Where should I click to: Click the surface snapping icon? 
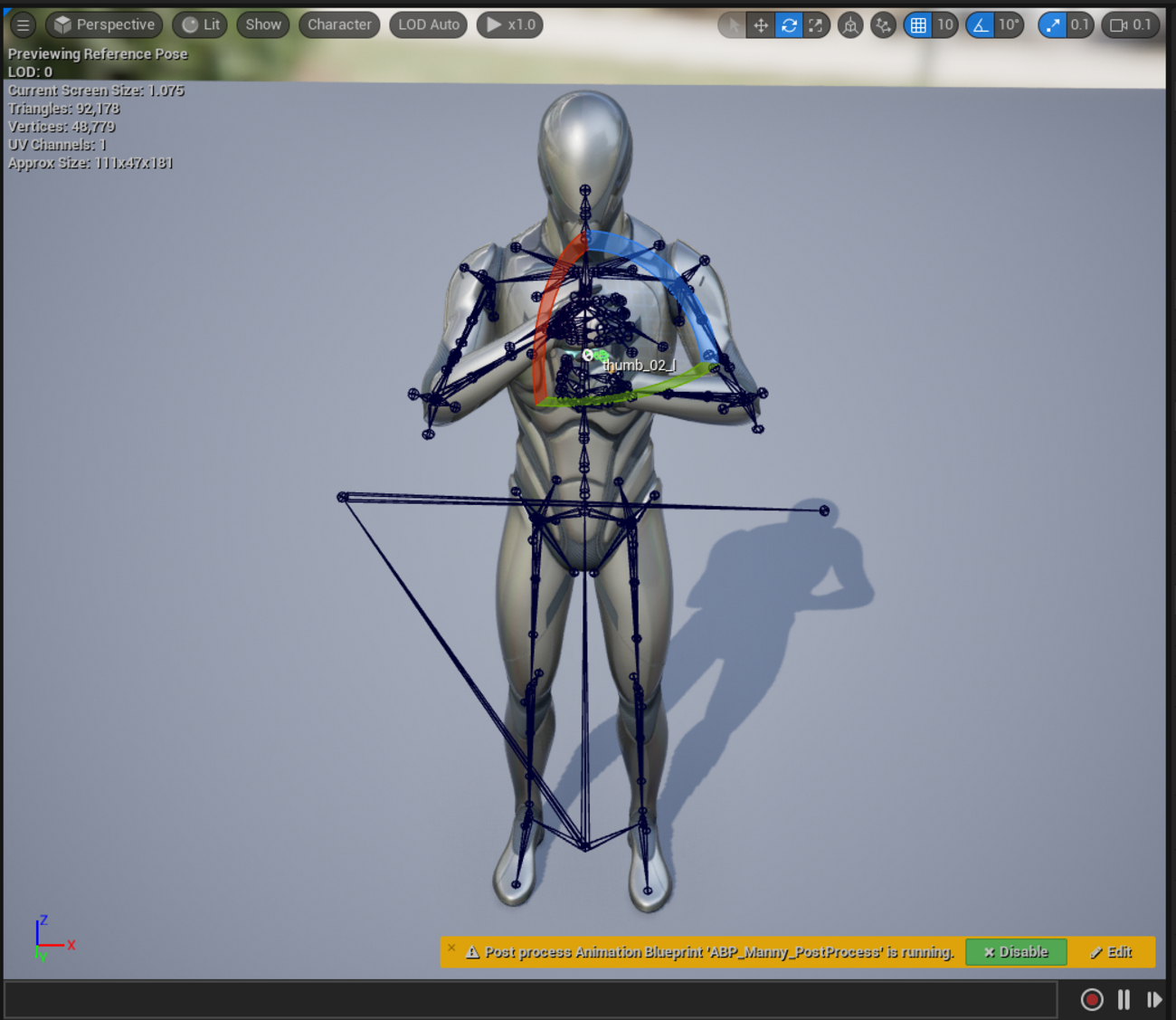[883, 25]
